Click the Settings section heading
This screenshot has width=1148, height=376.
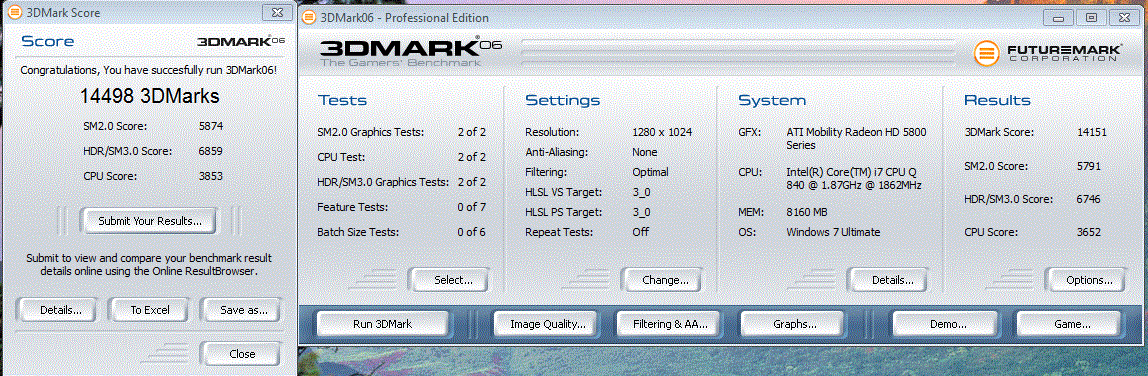(x=562, y=100)
